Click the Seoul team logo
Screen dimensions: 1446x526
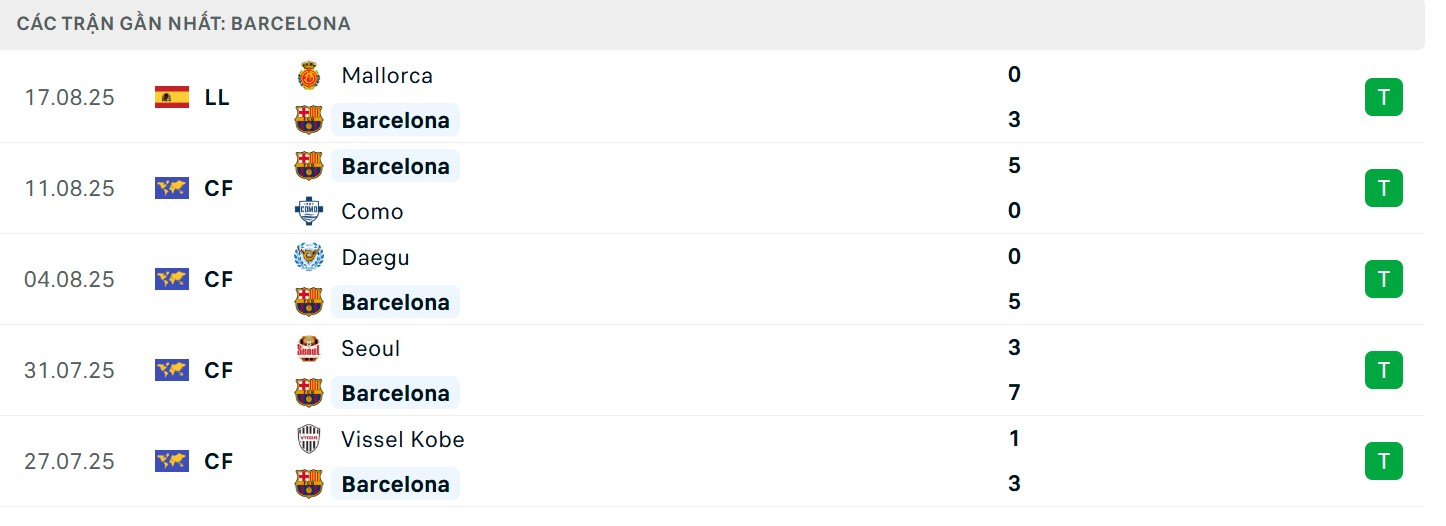[x=309, y=348]
